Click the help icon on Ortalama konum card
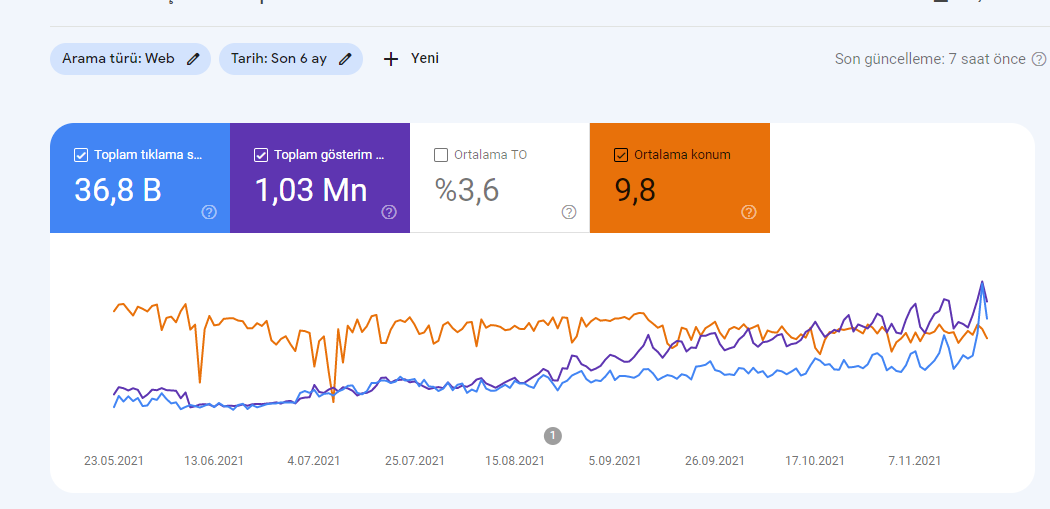This screenshot has height=509, width=1050. point(749,212)
